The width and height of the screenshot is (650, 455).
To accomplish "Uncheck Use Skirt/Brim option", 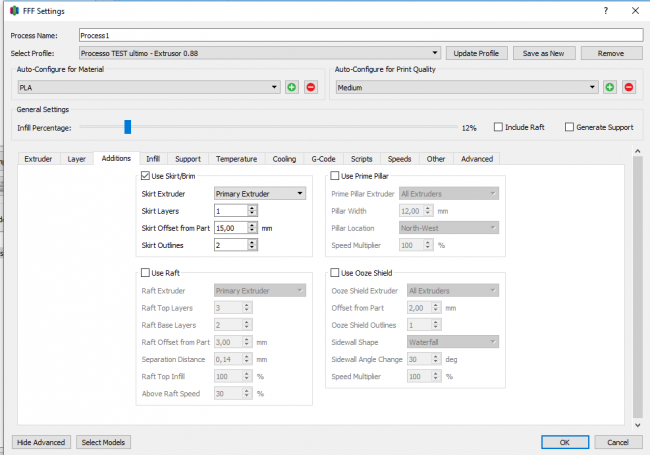I will click(145, 176).
